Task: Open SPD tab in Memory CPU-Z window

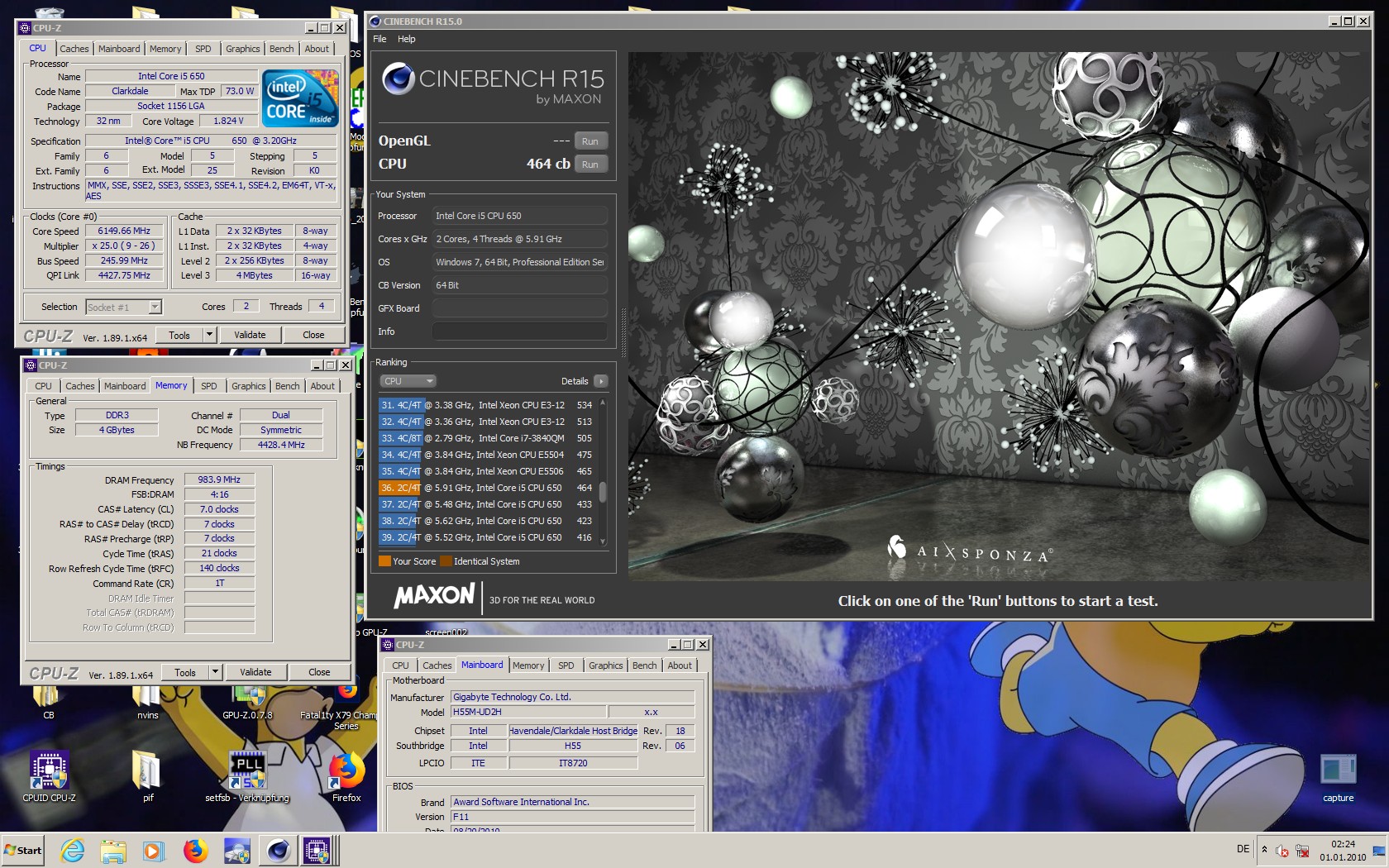Action: pos(209,386)
